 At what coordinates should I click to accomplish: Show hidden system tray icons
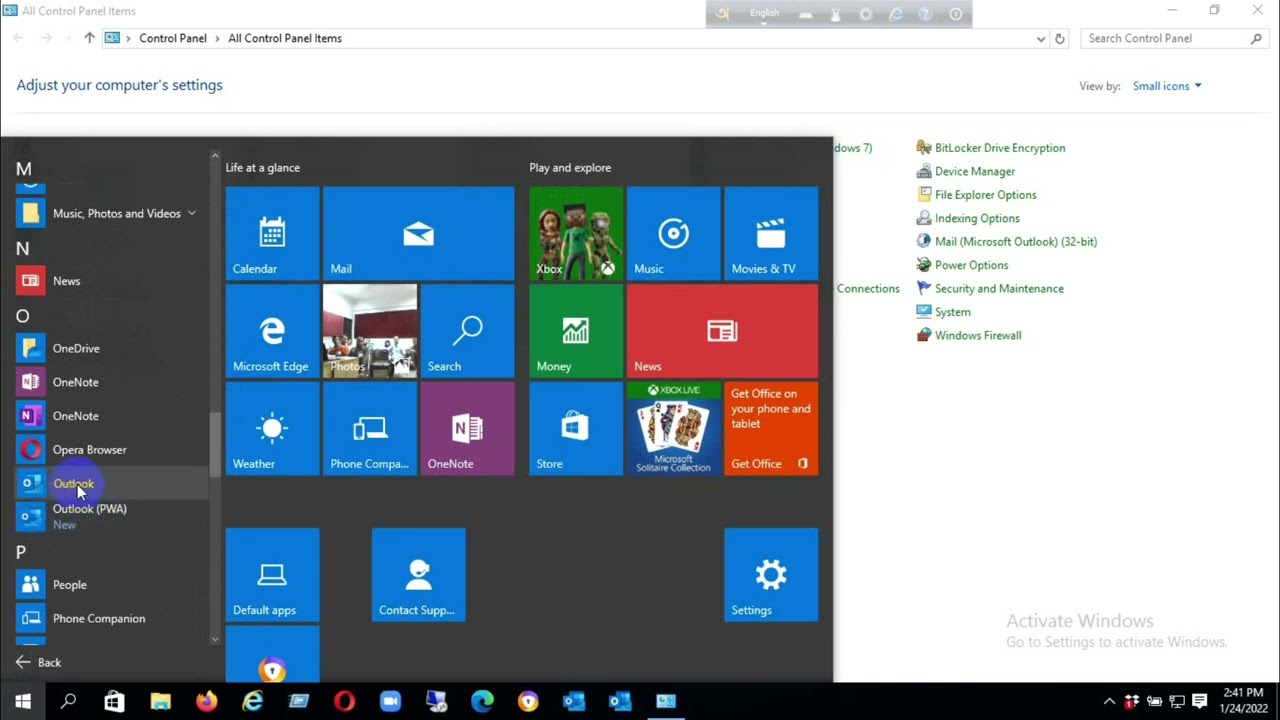1109,701
